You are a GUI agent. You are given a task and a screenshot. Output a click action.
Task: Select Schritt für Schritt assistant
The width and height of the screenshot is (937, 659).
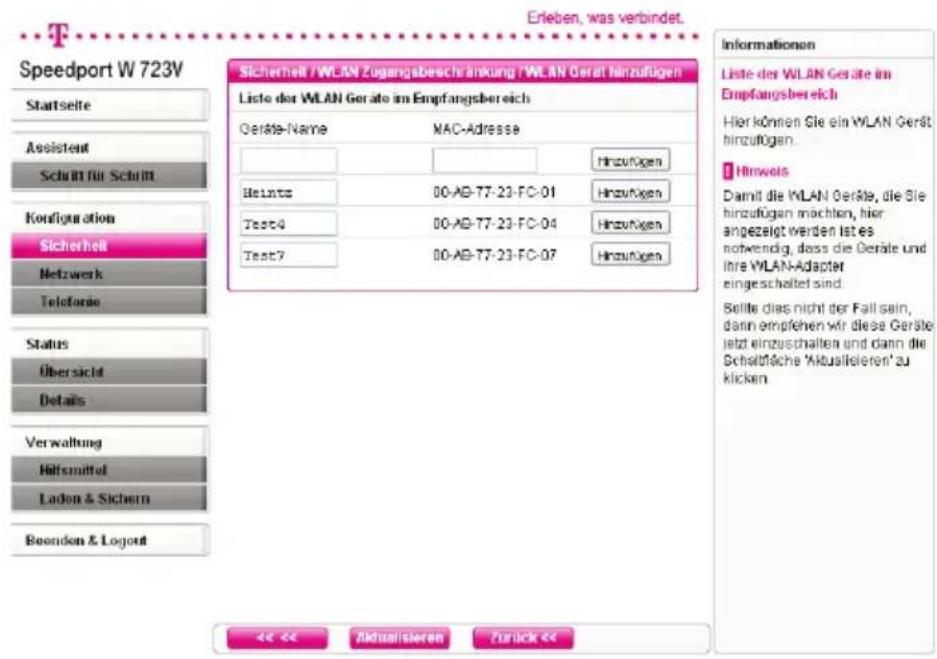110,176
